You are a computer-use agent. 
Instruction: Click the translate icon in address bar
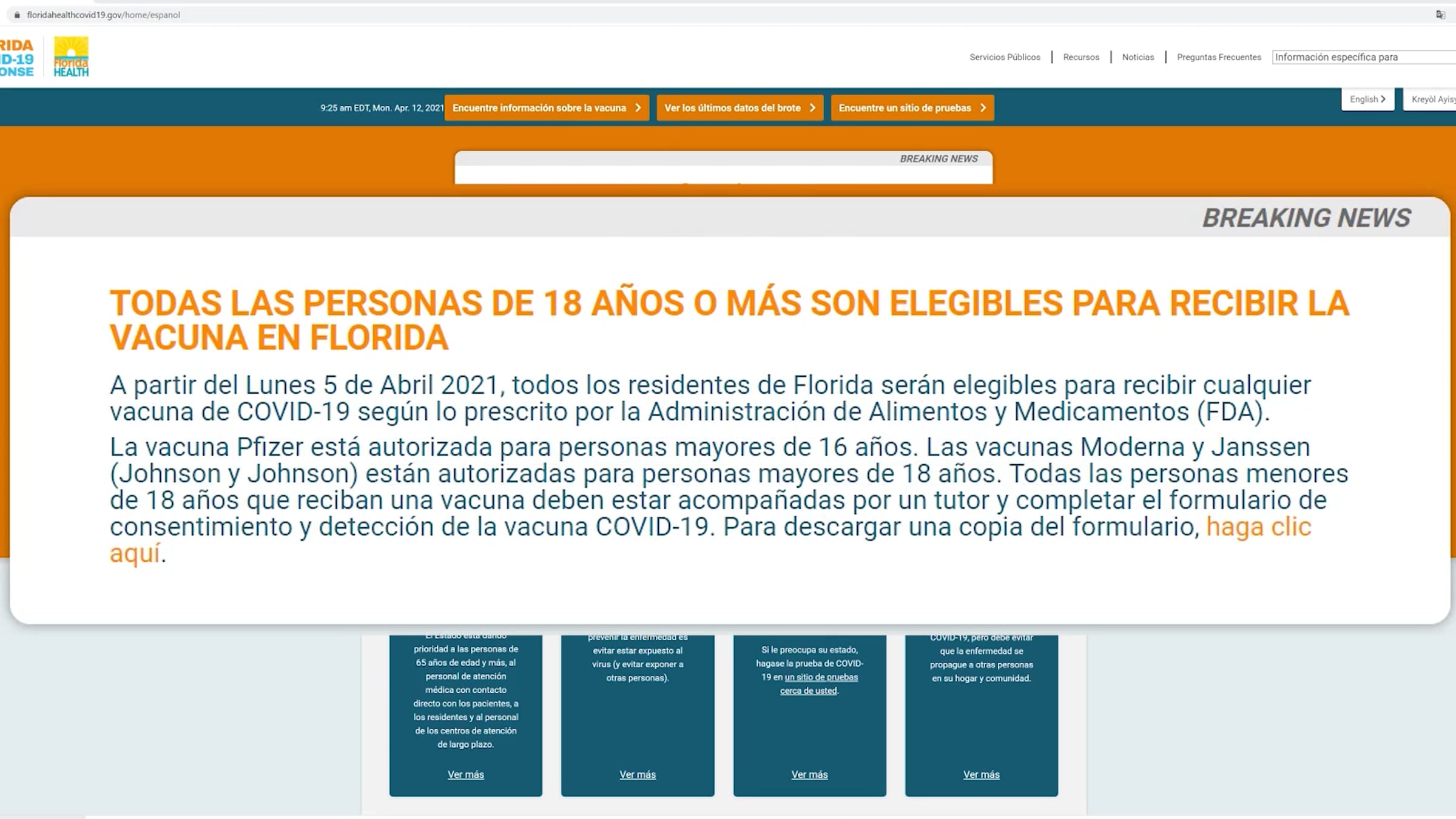(x=1440, y=15)
